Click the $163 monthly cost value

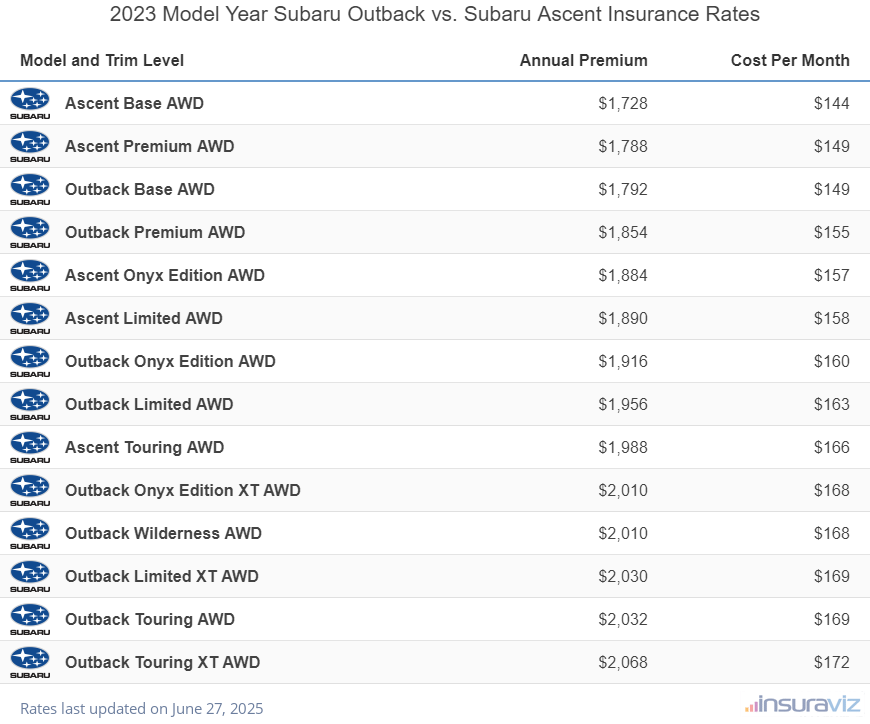coord(832,404)
